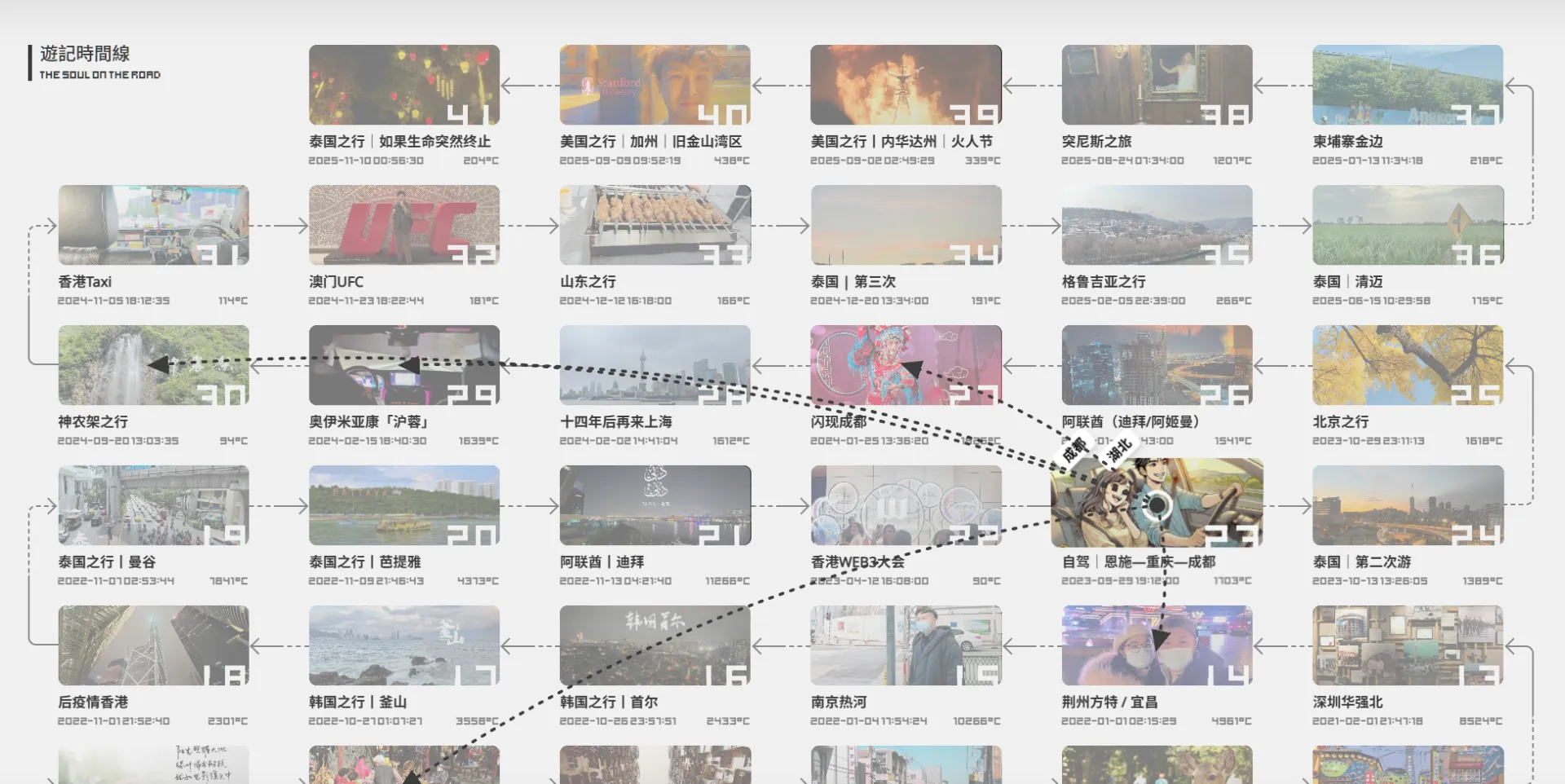The image size is (1565, 784).
Task: Open the yellow ginkgo tree thumbnail numbered 25
Action: click(x=1407, y=365)
